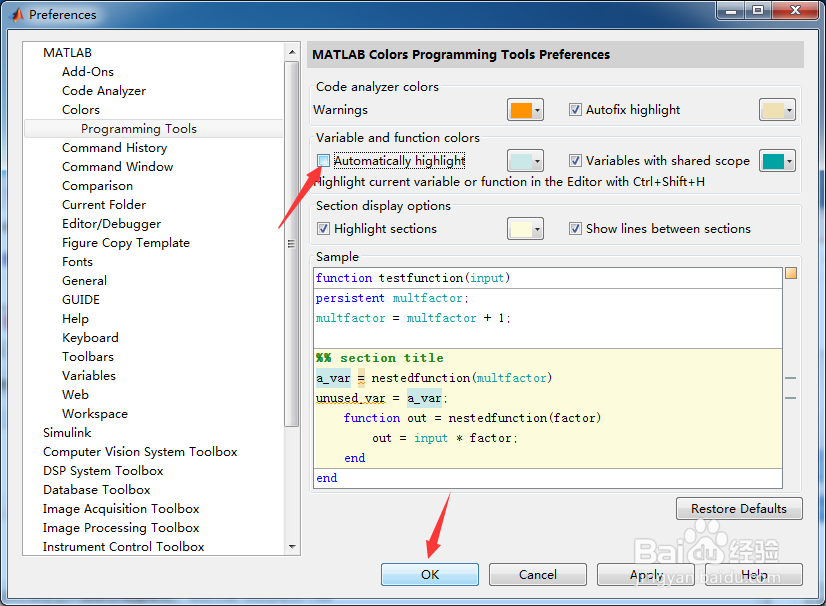Screen dimensions: 826x606
Task: Open the Autofix highlight color dropdown
Action: click(777, 110)
